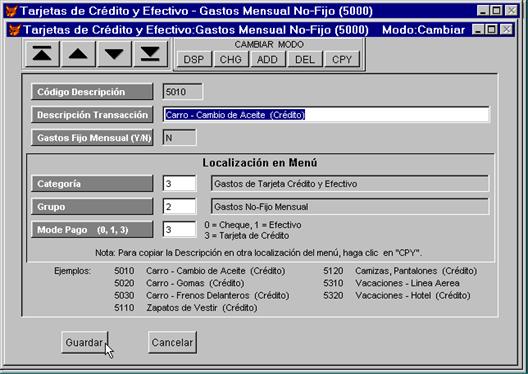Switch to DEL delete mode
The image size is (528, 374).
[x=305, y=60]
